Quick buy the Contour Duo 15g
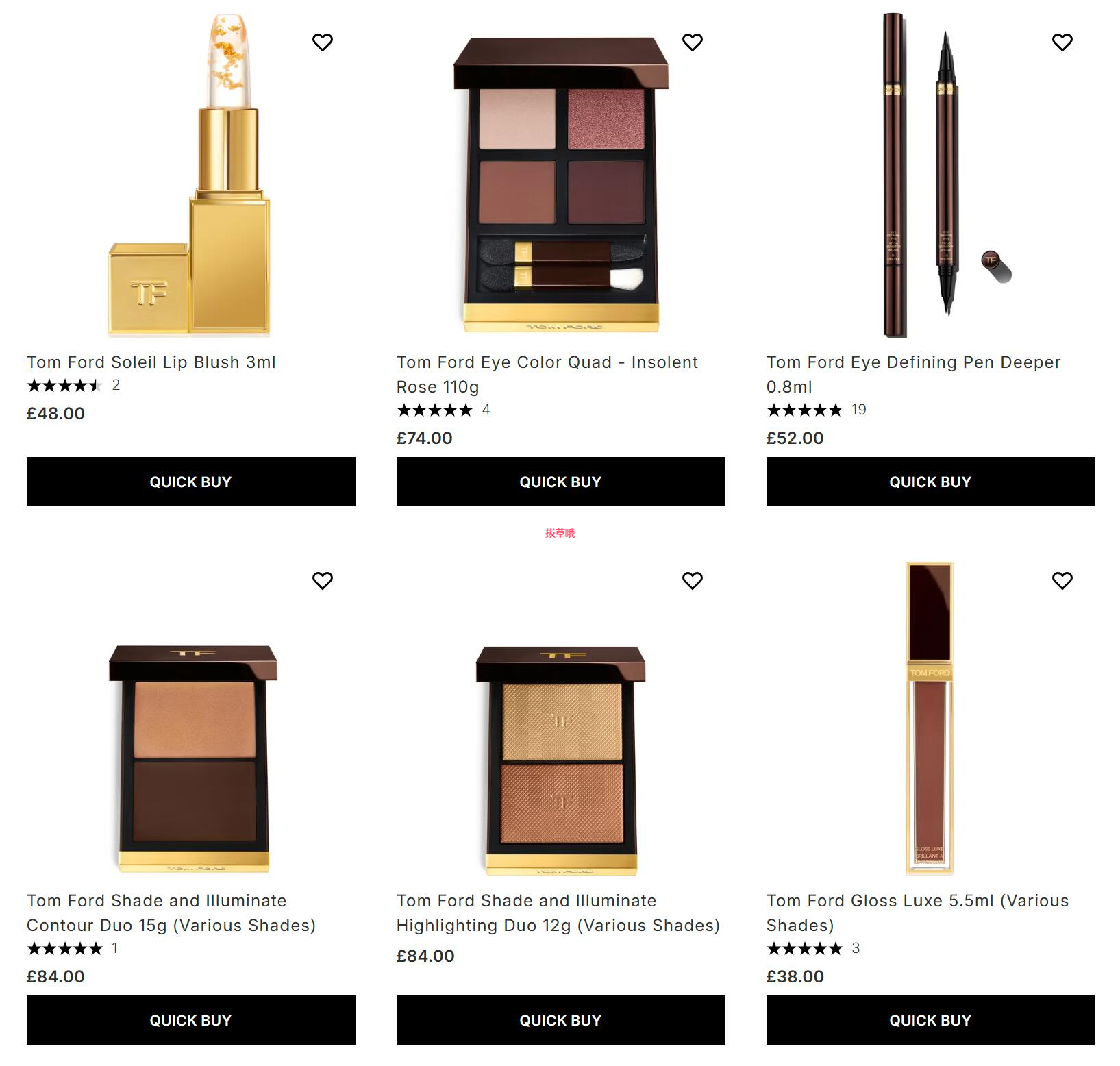Image resolution: width=1120 pixels, height=1066 pixels. point(191,1020)
